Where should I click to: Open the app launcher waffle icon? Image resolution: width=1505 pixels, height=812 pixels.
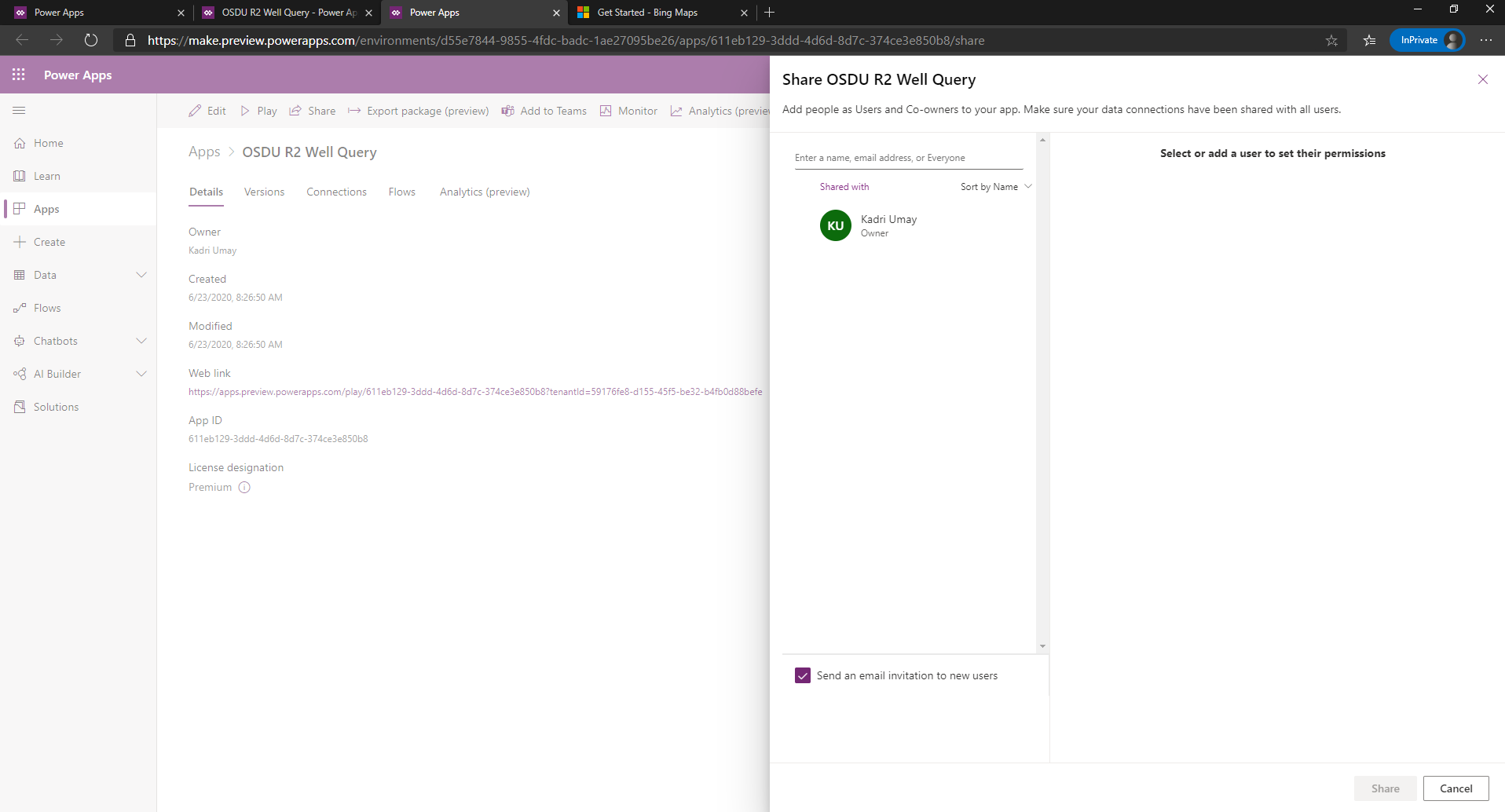19,75
